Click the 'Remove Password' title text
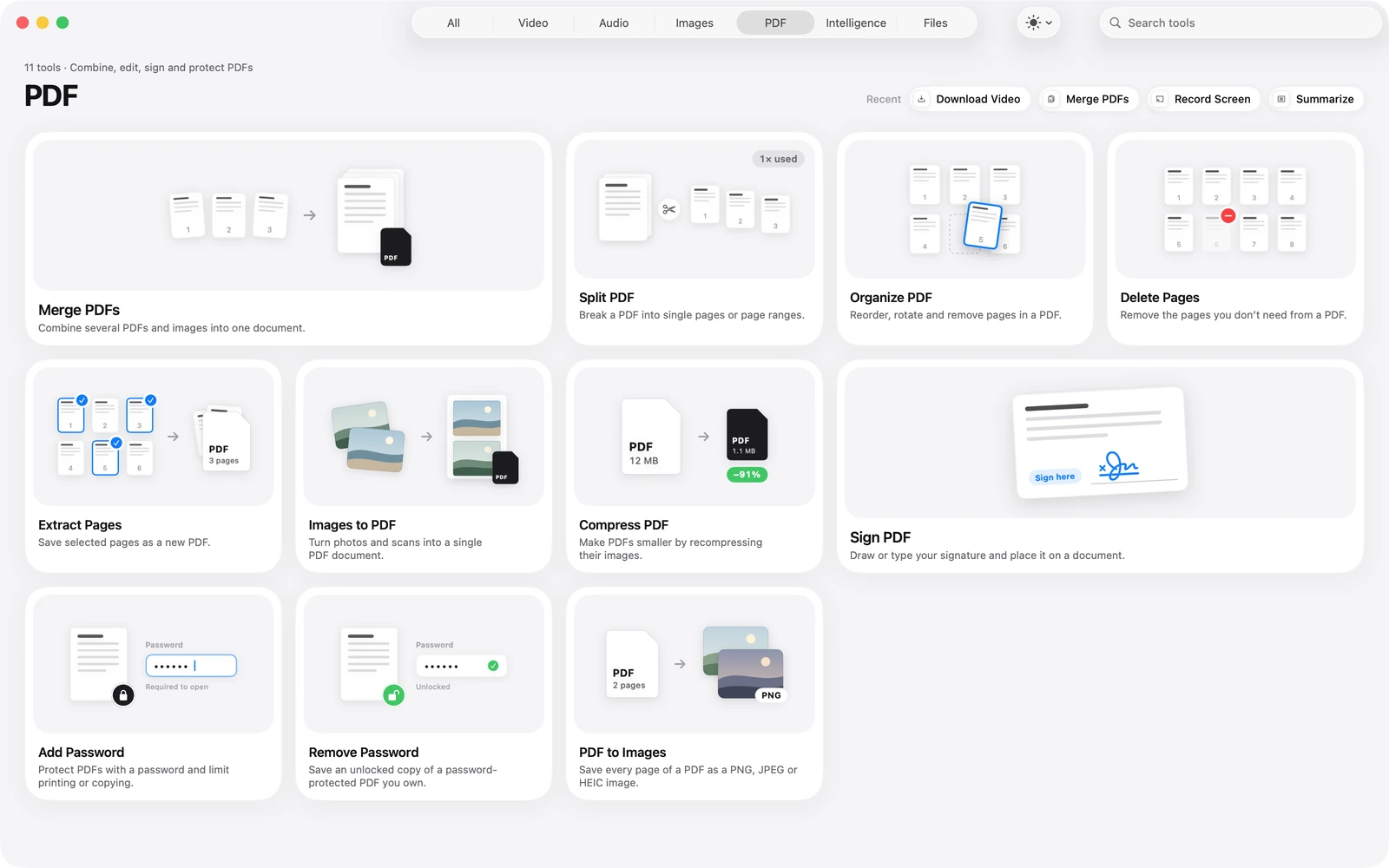 [364, 753]
